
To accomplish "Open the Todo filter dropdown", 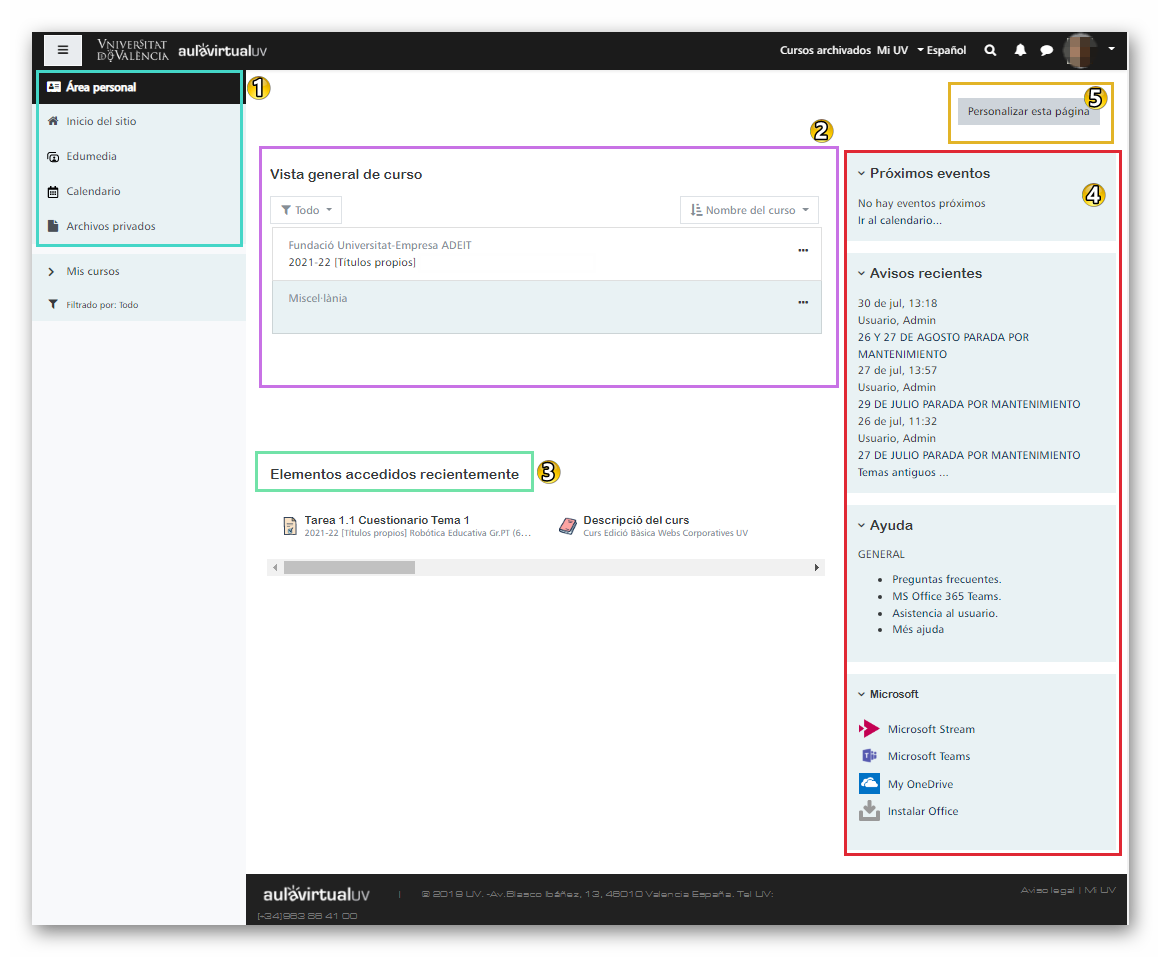I will pos(306,210).
